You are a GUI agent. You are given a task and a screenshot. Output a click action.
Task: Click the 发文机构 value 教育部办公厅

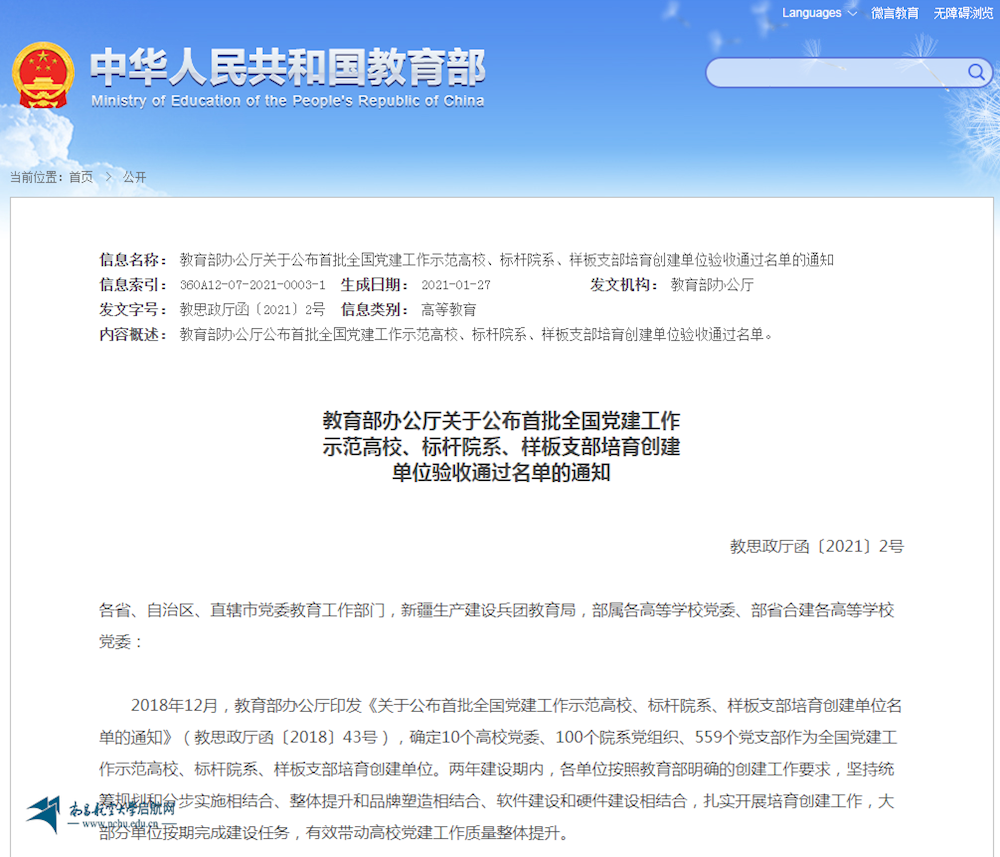coord(712,285)
